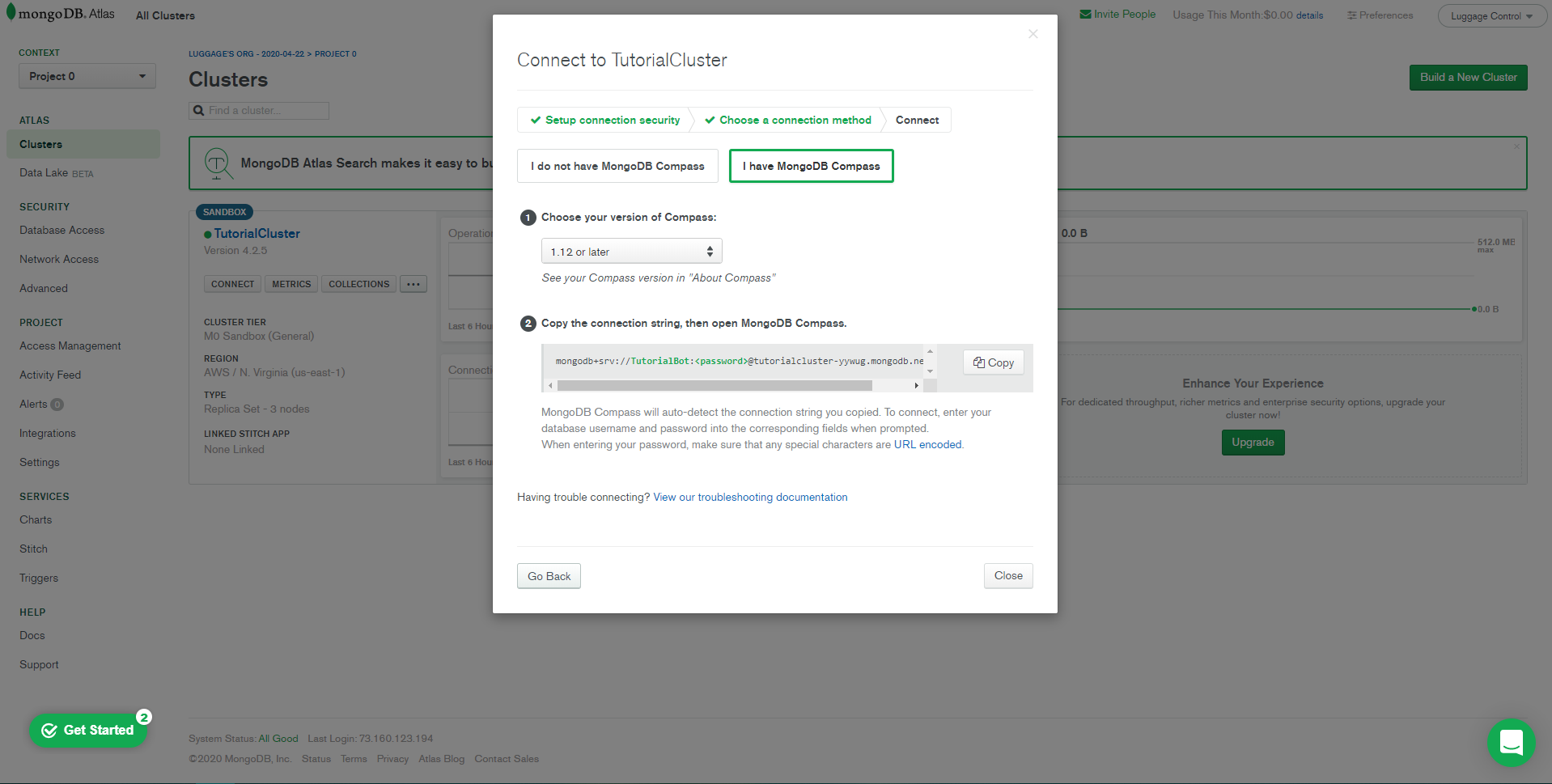Click the Close button in dialog
The height and width of the screenshot is (784, 1552).
[1008, 576]
